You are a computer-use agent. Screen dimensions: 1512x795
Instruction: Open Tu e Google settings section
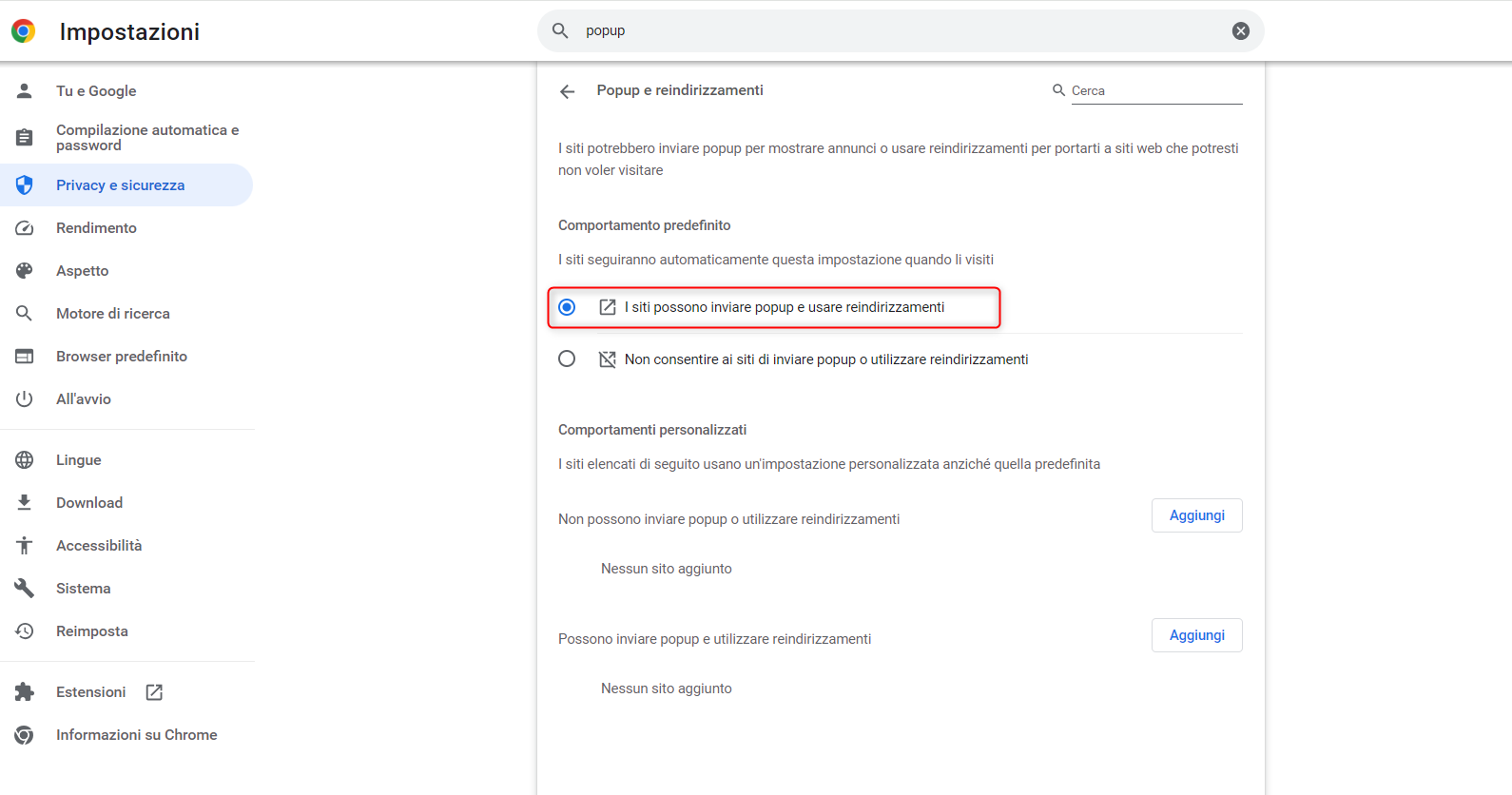click(96, 91)
